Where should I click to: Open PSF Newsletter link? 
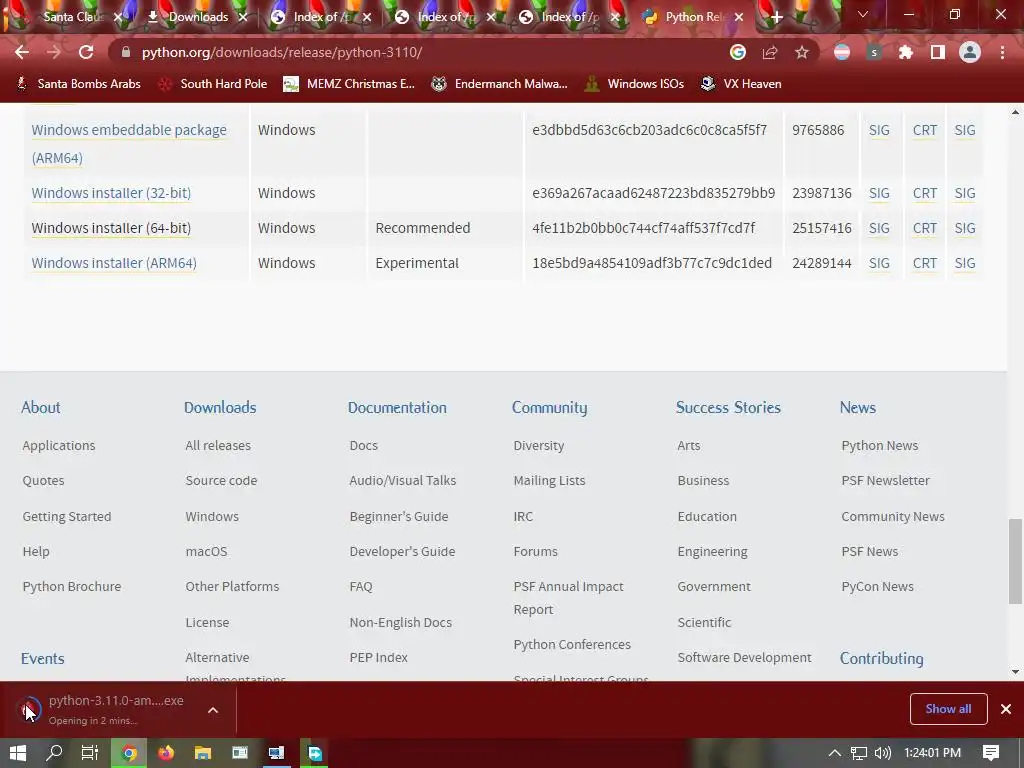coord(886,481)
